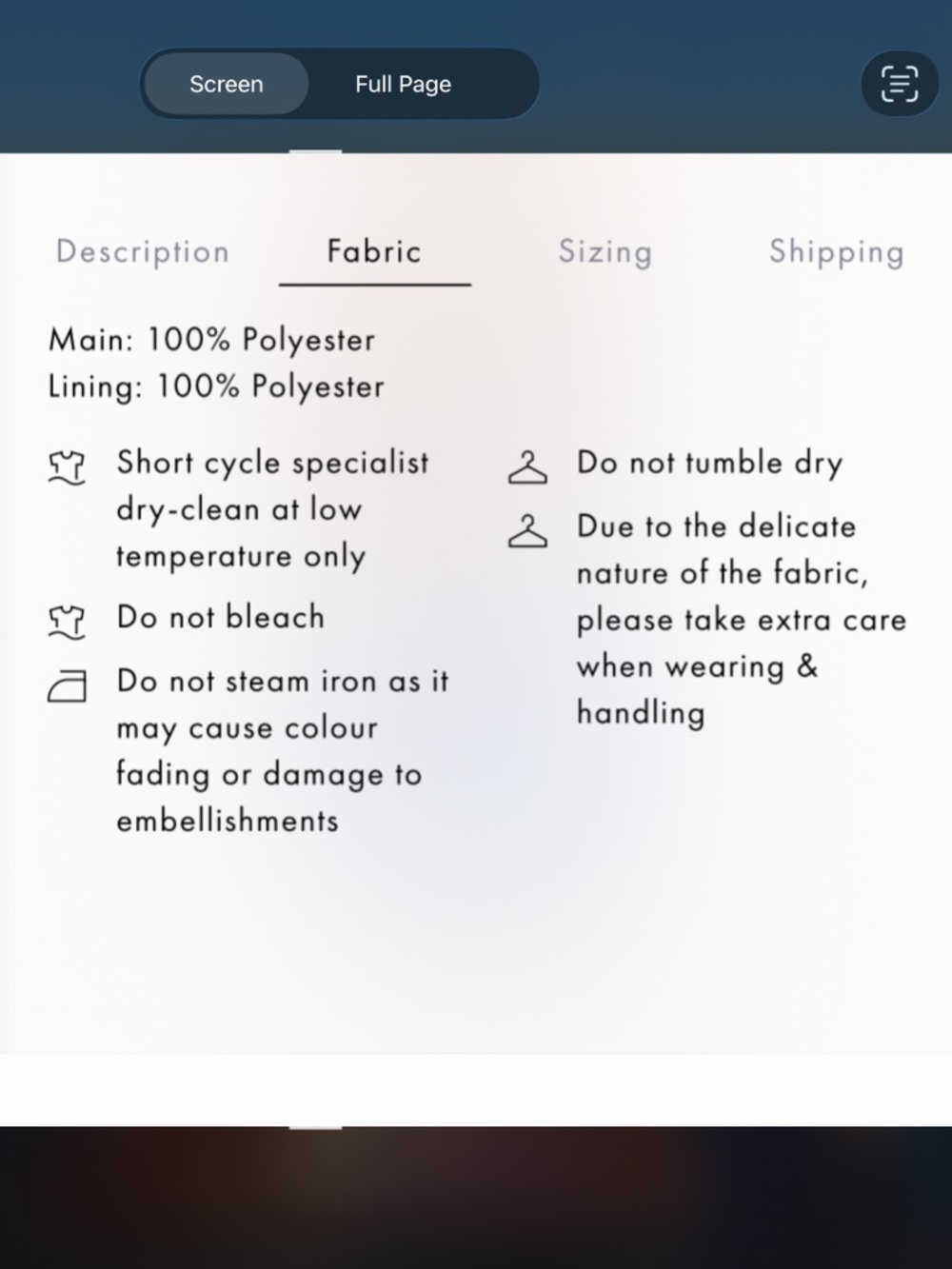Click the hanger icon beside delicate fabric note

[x=527, y=531]
